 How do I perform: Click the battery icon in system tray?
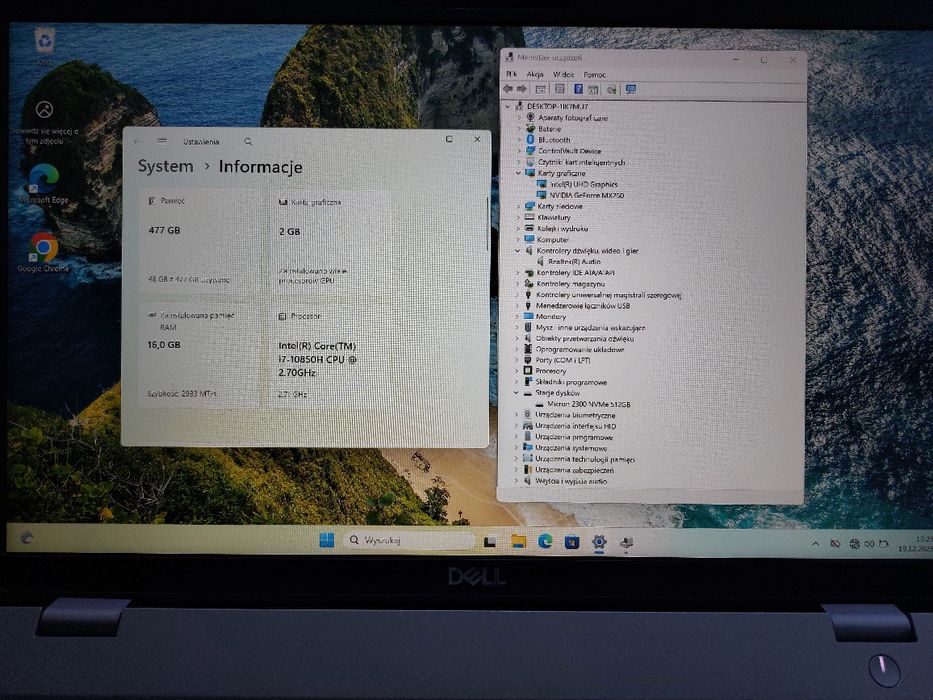tap(884, 543)
